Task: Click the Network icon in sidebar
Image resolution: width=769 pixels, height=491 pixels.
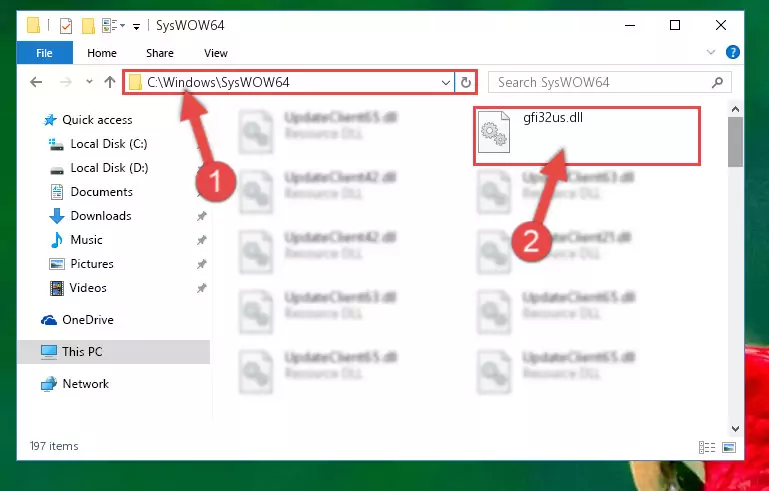Action: point(49,384)
